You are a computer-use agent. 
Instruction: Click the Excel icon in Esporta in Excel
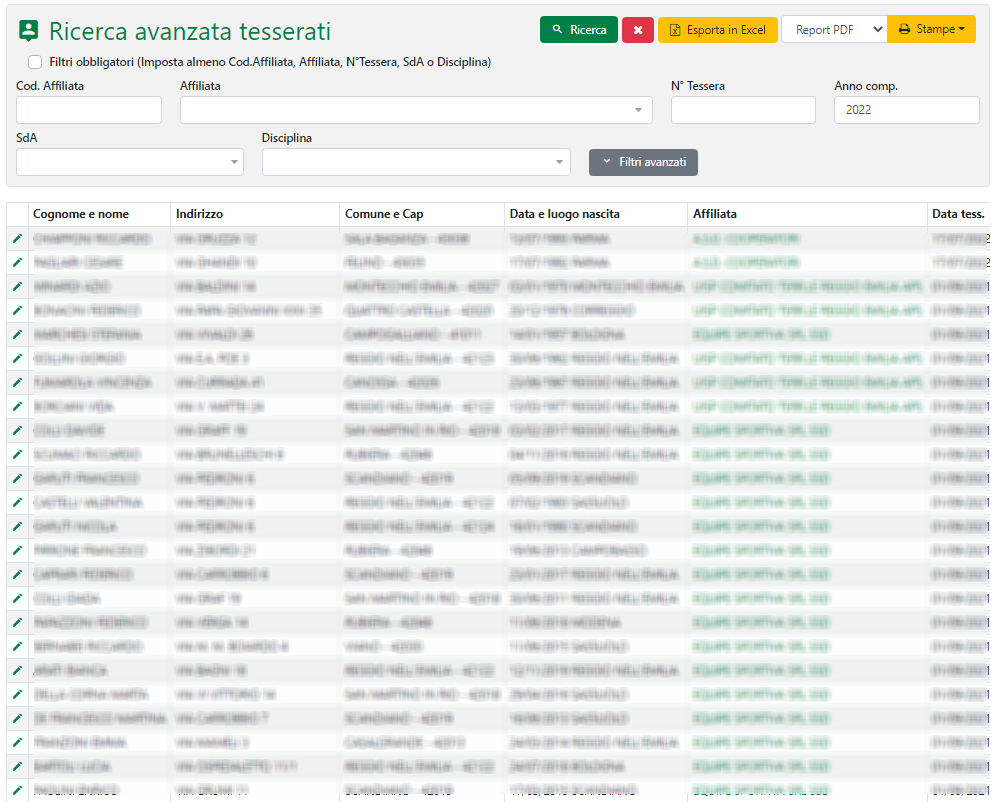tap(675, 30)
